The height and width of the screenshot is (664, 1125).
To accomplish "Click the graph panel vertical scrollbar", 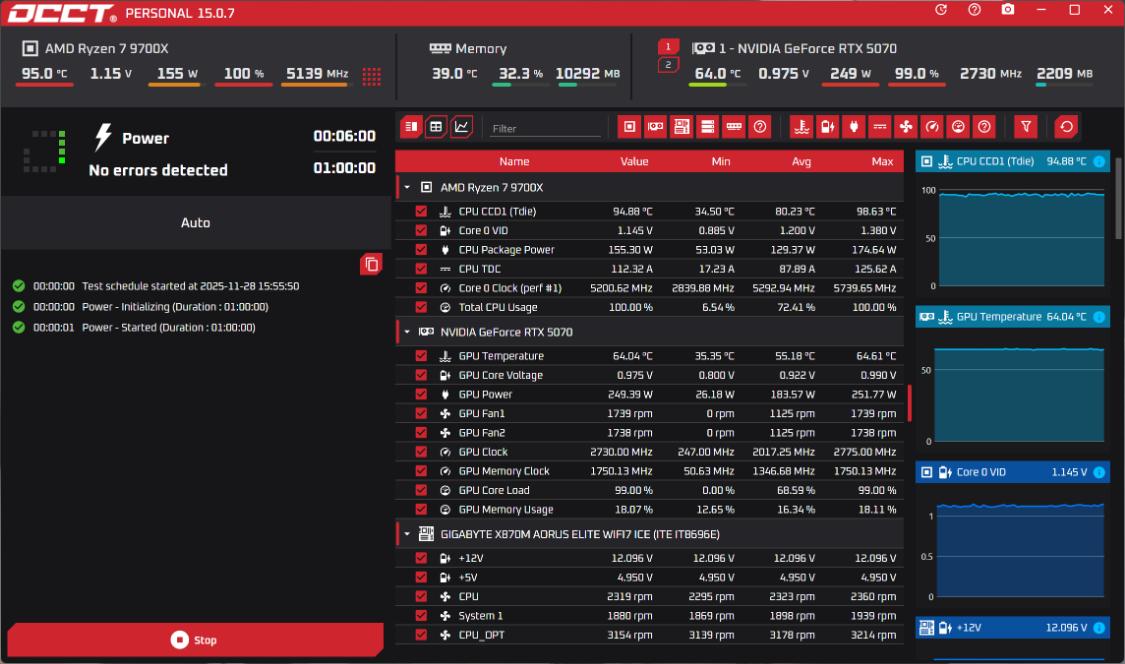I will pos(1118,200).
